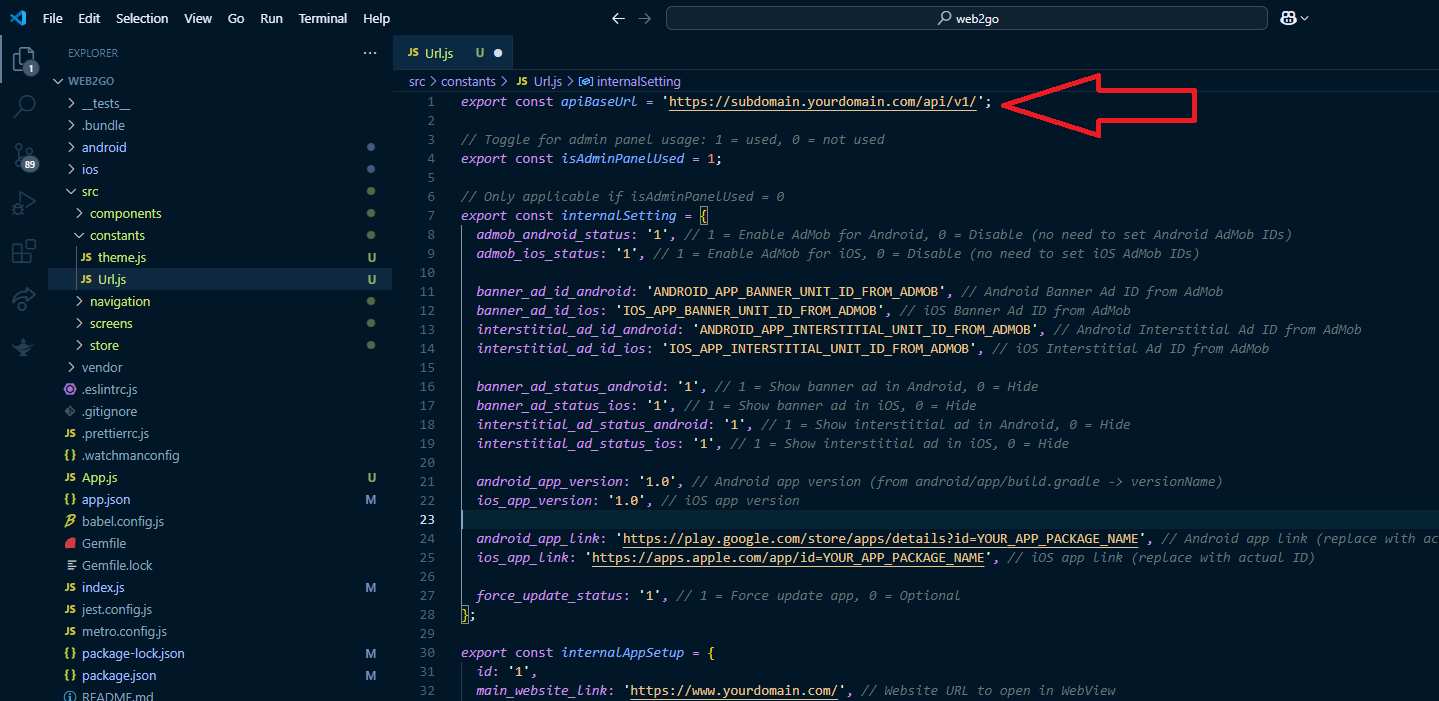The height and width of the screenshot is (701, 1439).
Task: Open the Run and Debug view
Action: [x=24, y=204]
